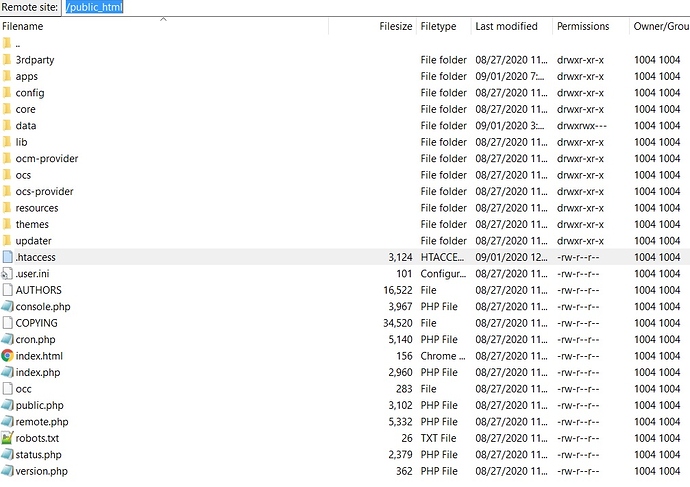Click the .htaccess file icon
The width and height of the screenshot is (690, 487).
(8, 257)
